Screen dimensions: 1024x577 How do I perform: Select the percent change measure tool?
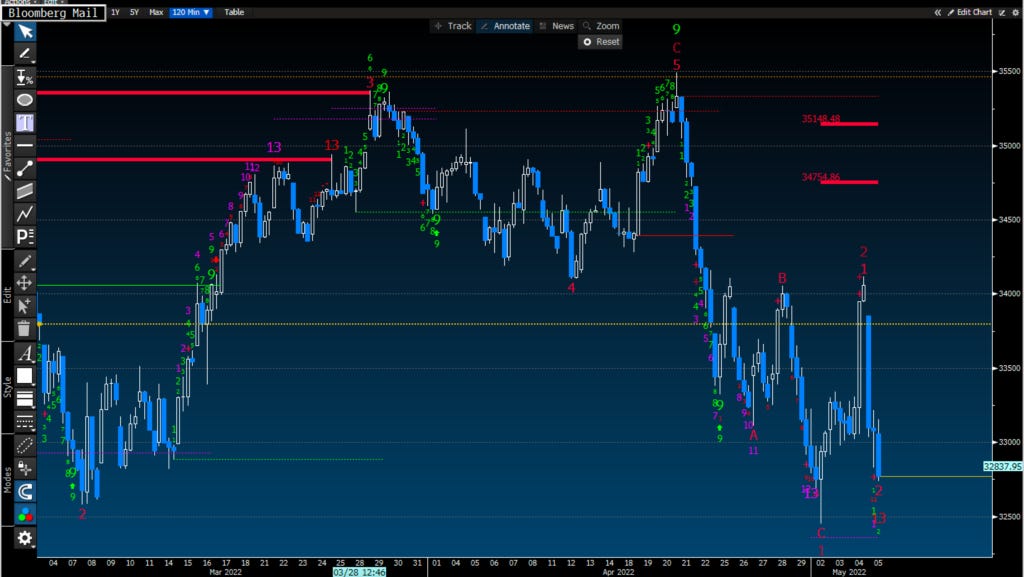(x=25, y=77)
